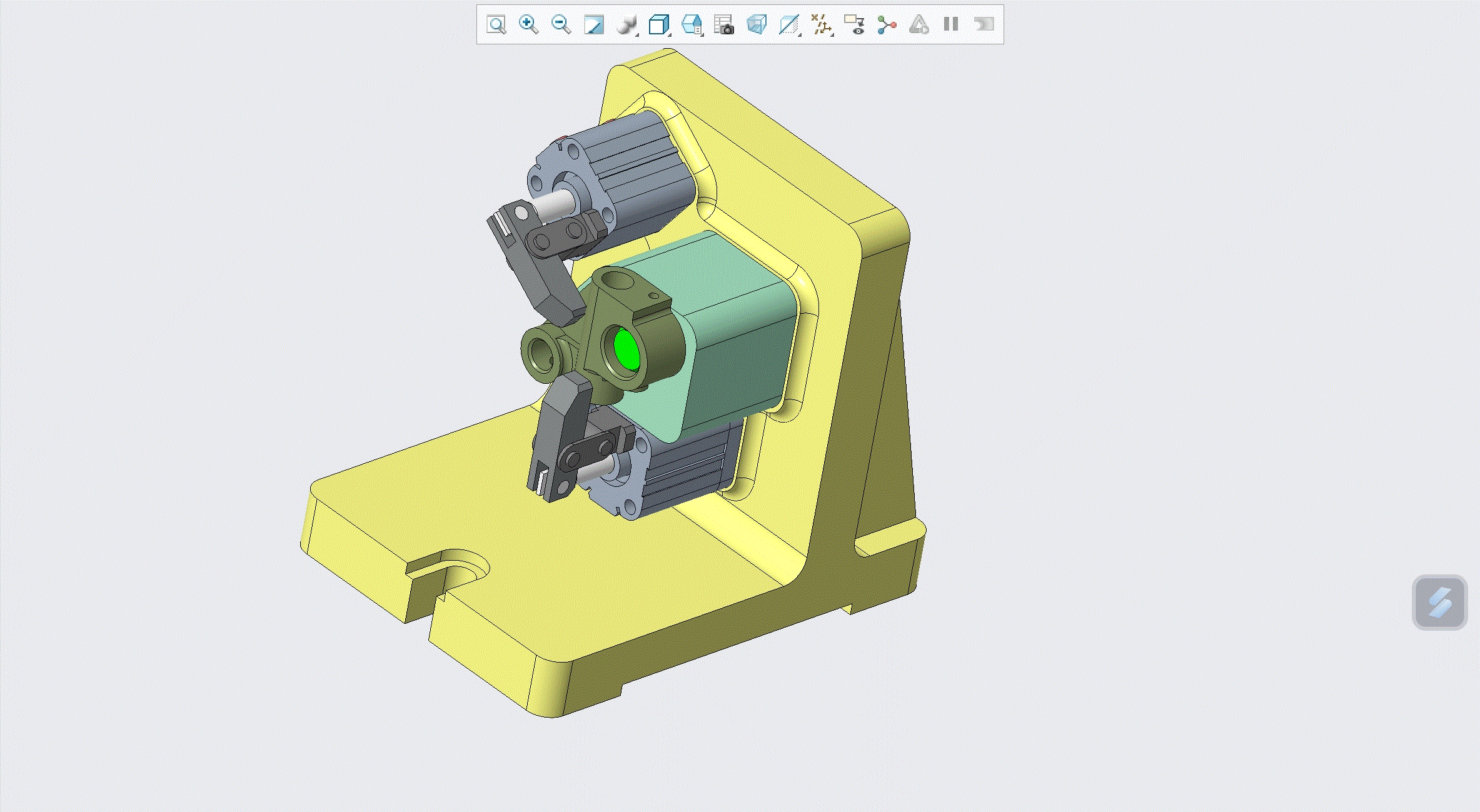Toggle perspective view translucent cube icon
1480x812 pixels.
tap(756, 25)
